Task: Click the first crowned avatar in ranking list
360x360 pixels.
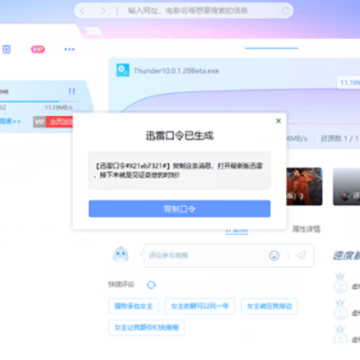Action: [340, 283]
